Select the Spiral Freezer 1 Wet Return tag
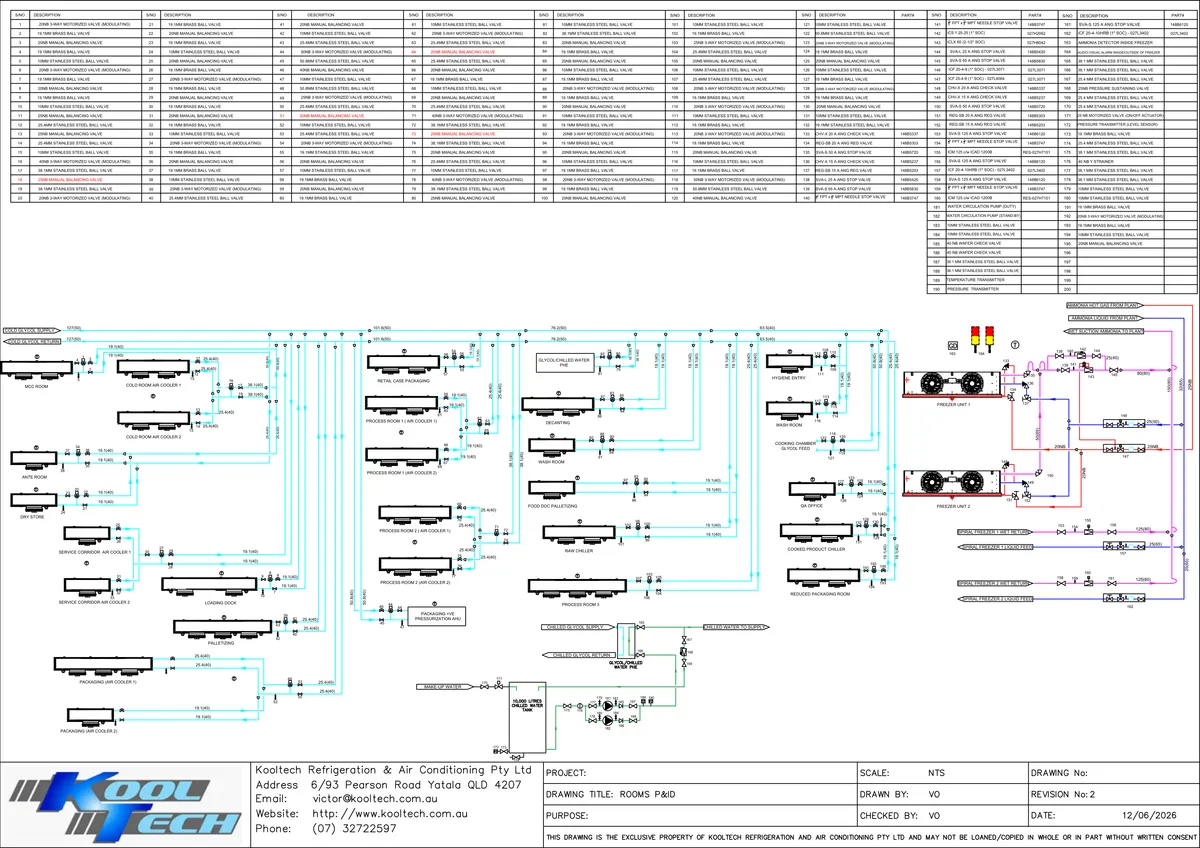Screen dimensions: 1200x848 [x=994, y=532]
